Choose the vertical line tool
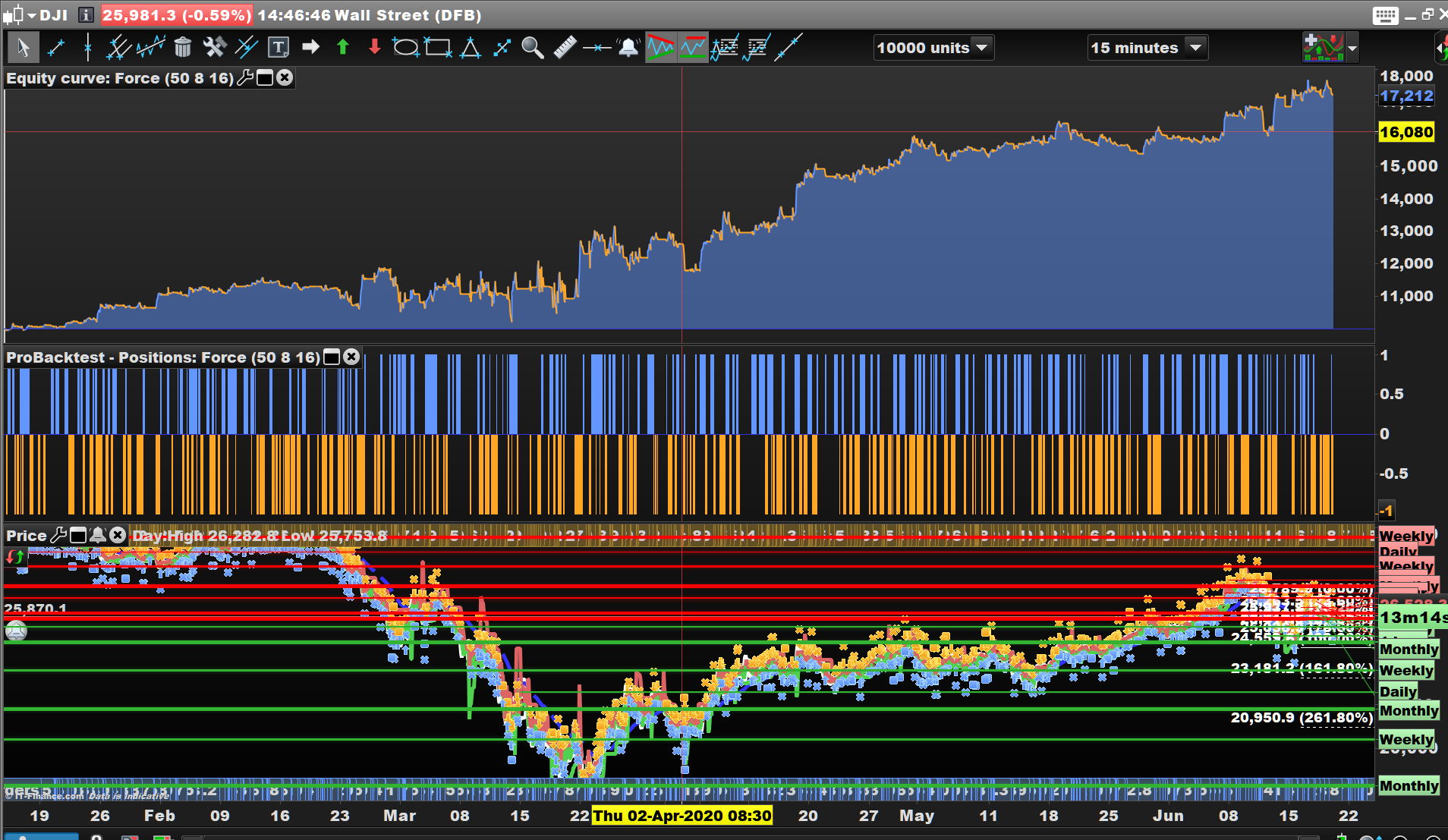Image resolution: width=1448 pixels, height=840 pixels. 88,48
